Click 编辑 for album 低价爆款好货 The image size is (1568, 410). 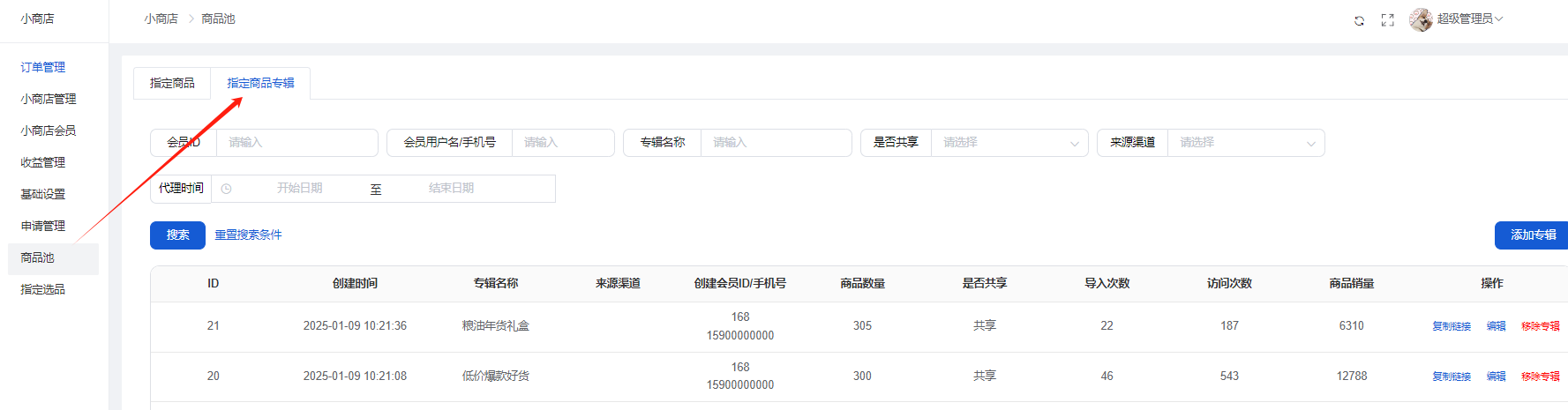pos(1496,376)
